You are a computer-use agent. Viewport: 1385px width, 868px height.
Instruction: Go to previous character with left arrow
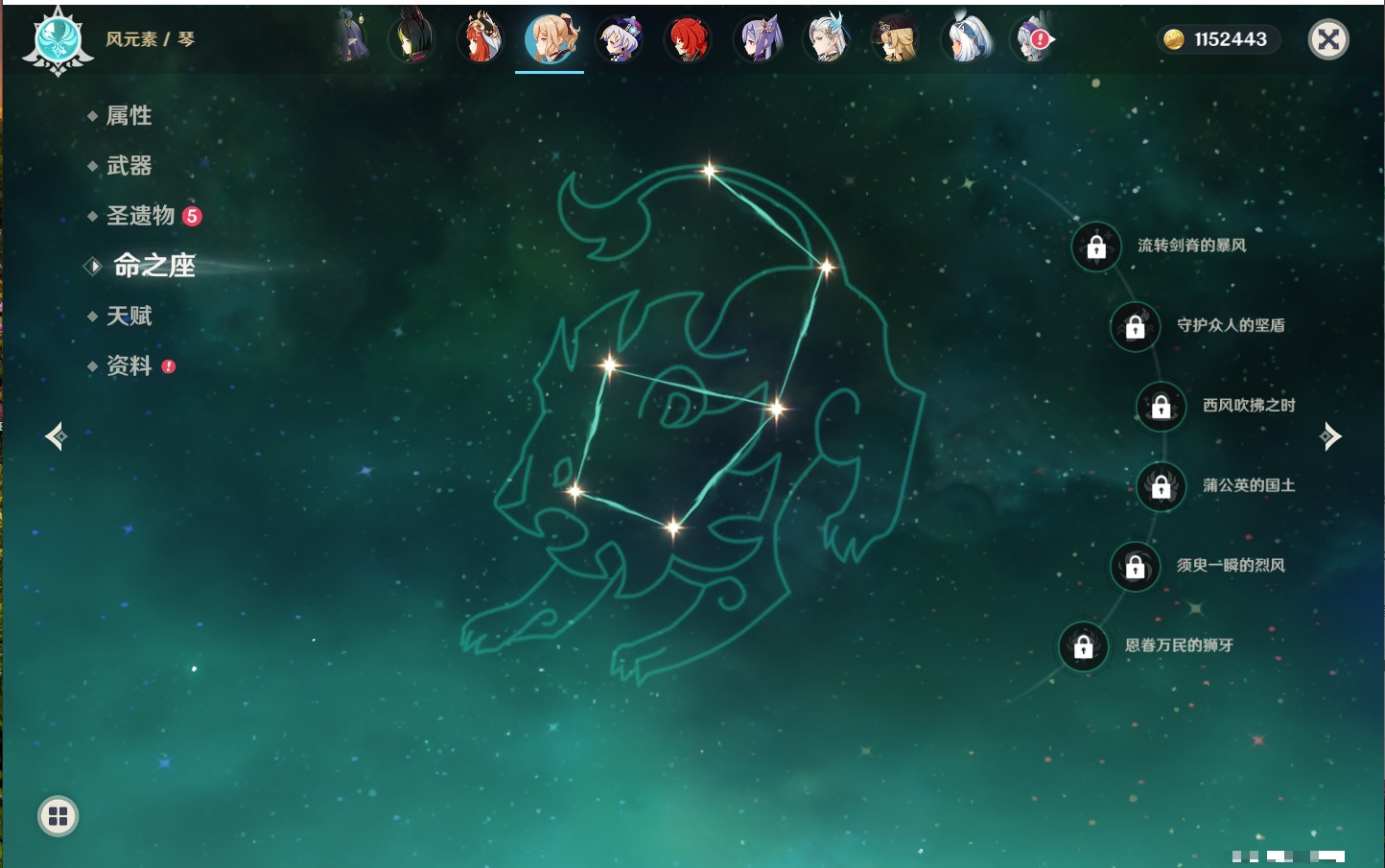pyautogui.click(x=56, y=436)
